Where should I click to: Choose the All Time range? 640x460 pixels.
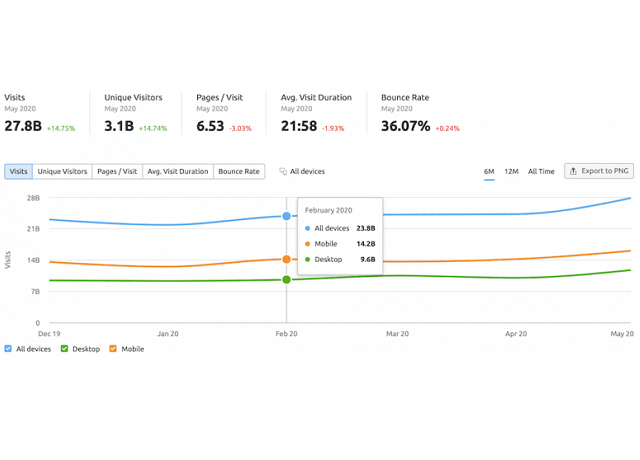tap(541, 172)
